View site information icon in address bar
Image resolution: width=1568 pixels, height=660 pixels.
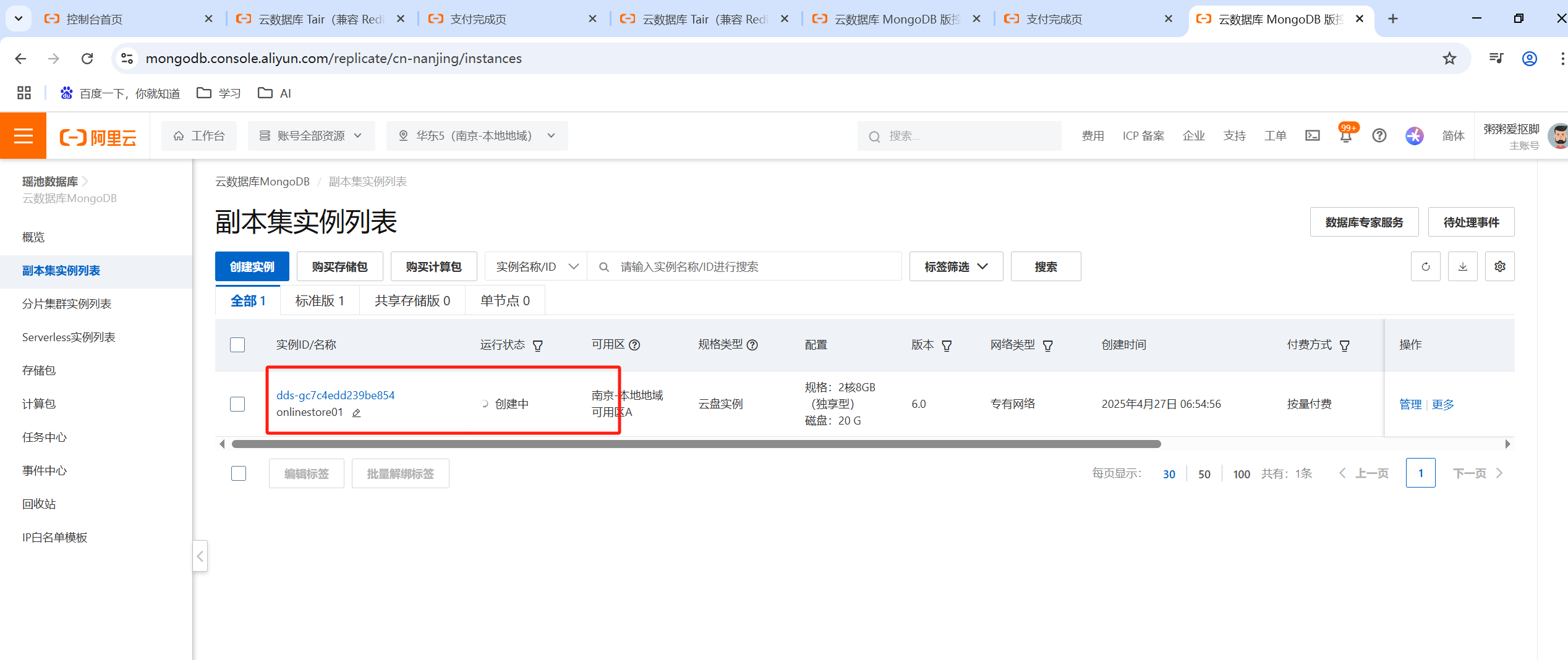click(127, 58)
